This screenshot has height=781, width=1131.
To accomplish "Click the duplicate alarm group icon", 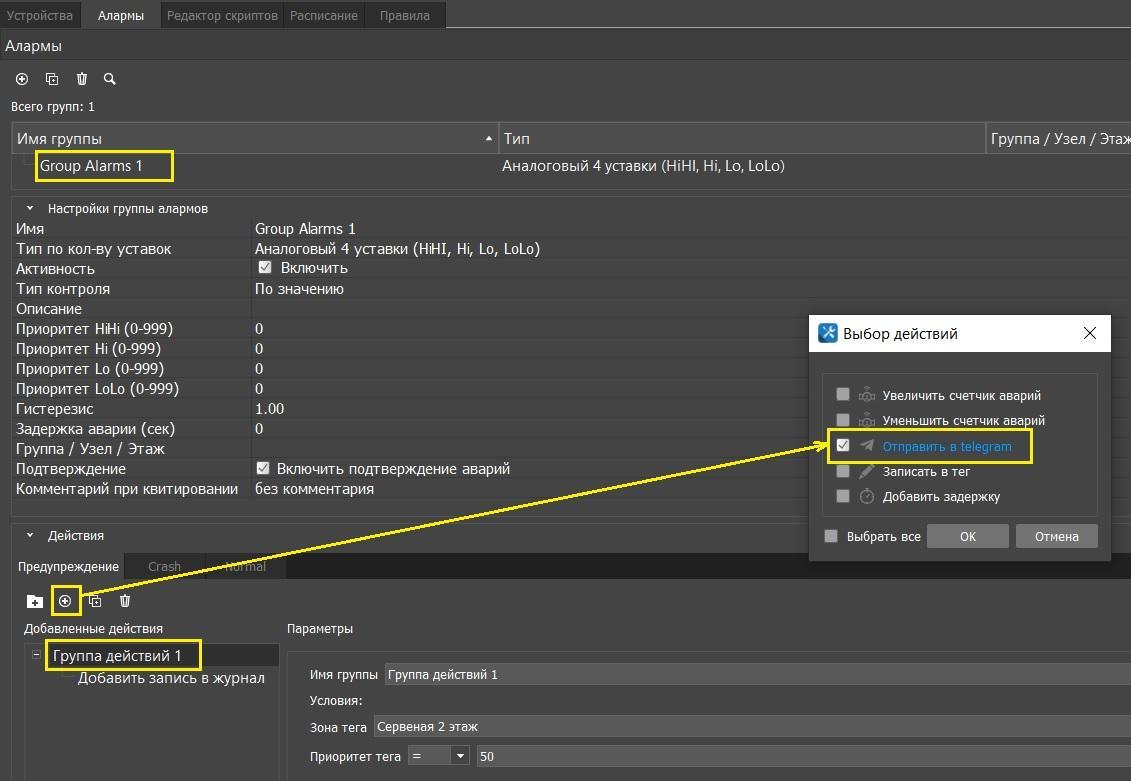I will (52, 79).
